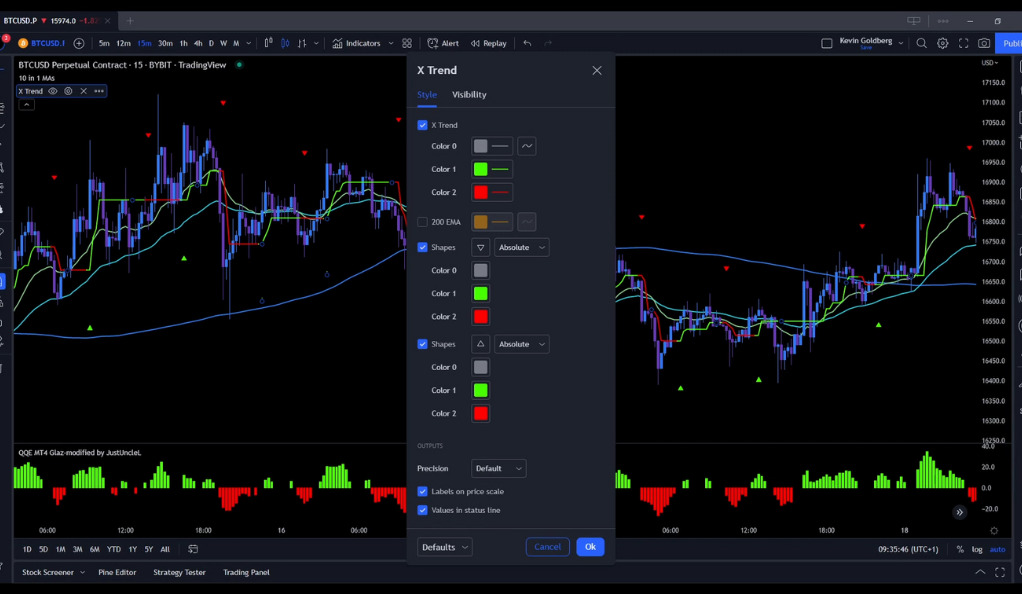Set date range to 1D
Screen dimensions: 1022x594
click(27, 550)
